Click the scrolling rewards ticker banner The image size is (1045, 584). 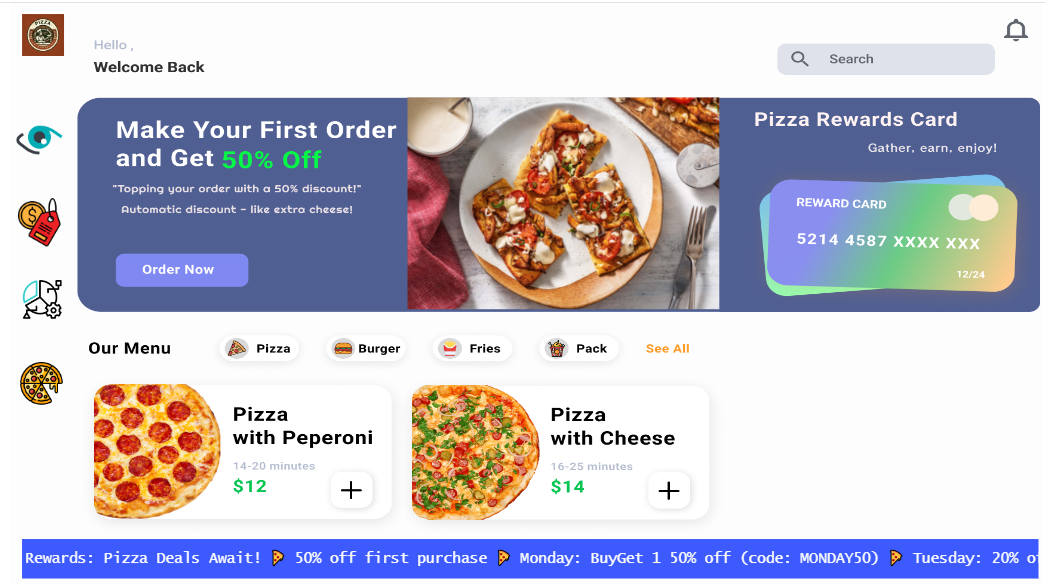(x=530, y=558)
